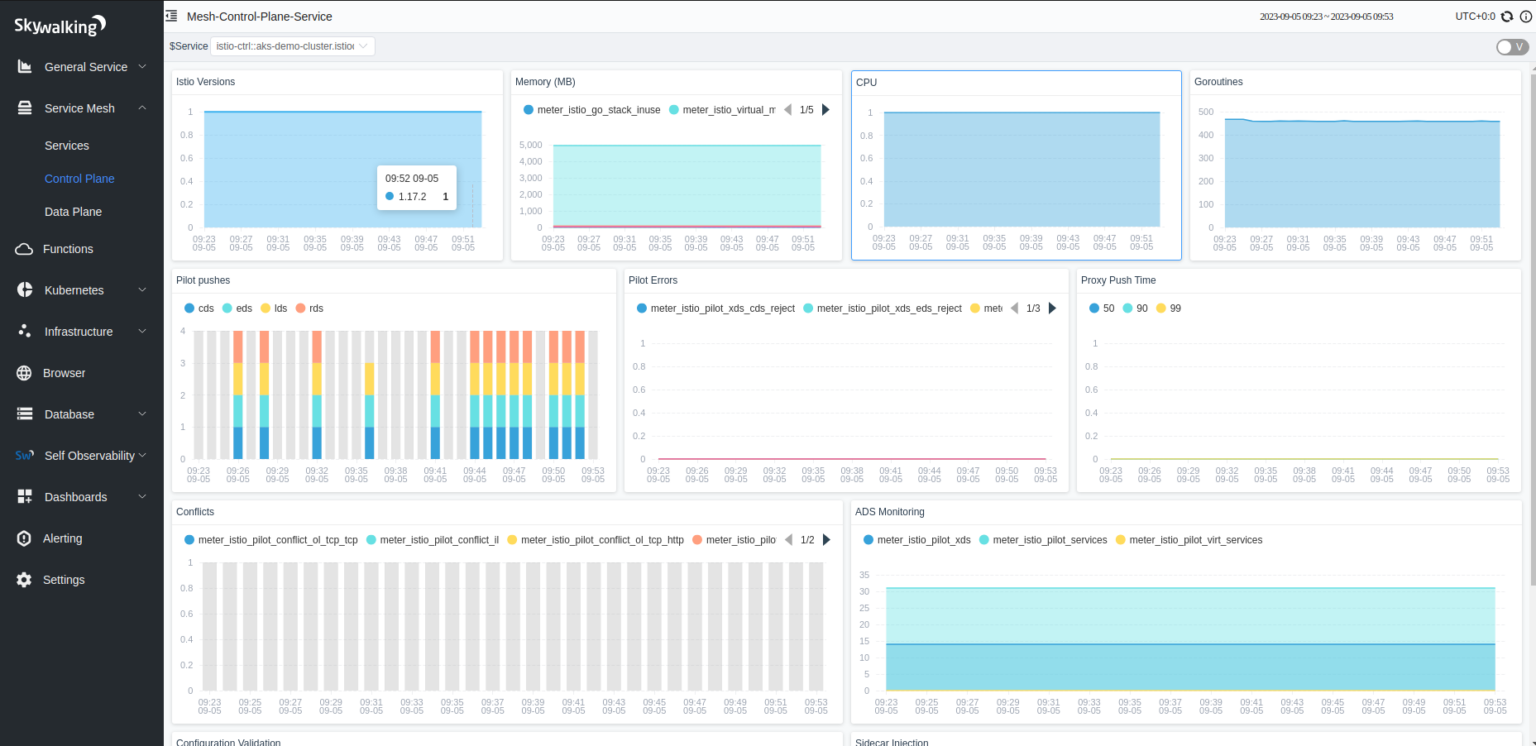Open the Functions cloud icon
This screenshot has height=746, width=1536.
[22, 249]
